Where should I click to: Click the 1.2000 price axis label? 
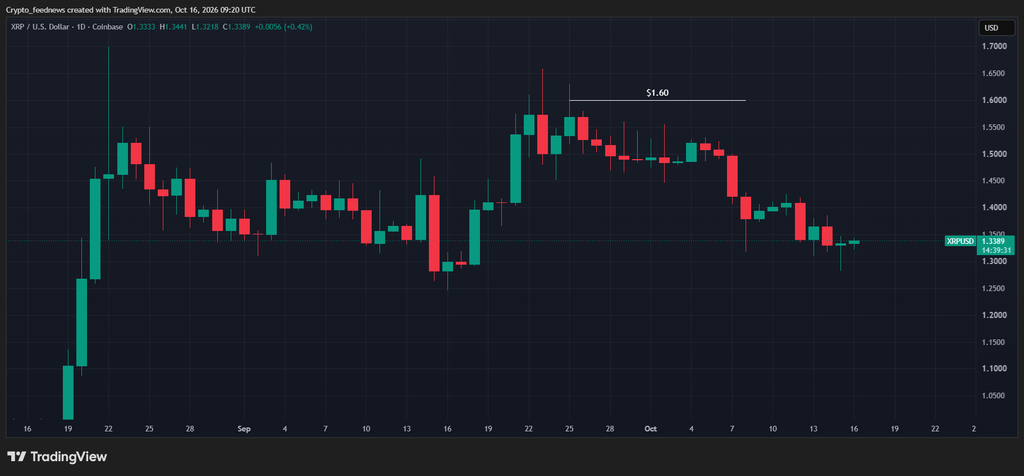pos(993,315)
